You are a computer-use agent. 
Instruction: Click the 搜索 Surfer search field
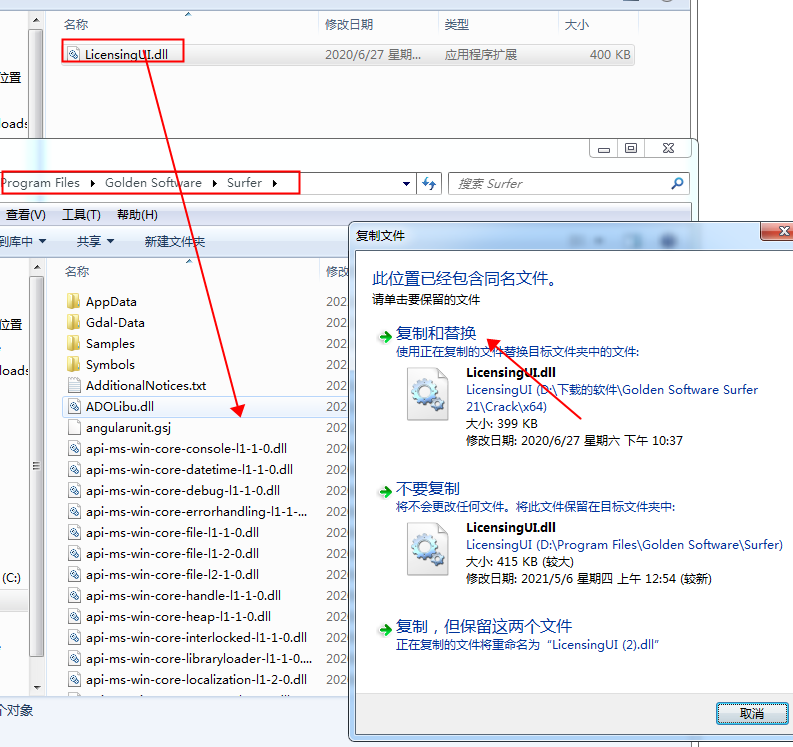pyautogui.click(x=560, y=183)
